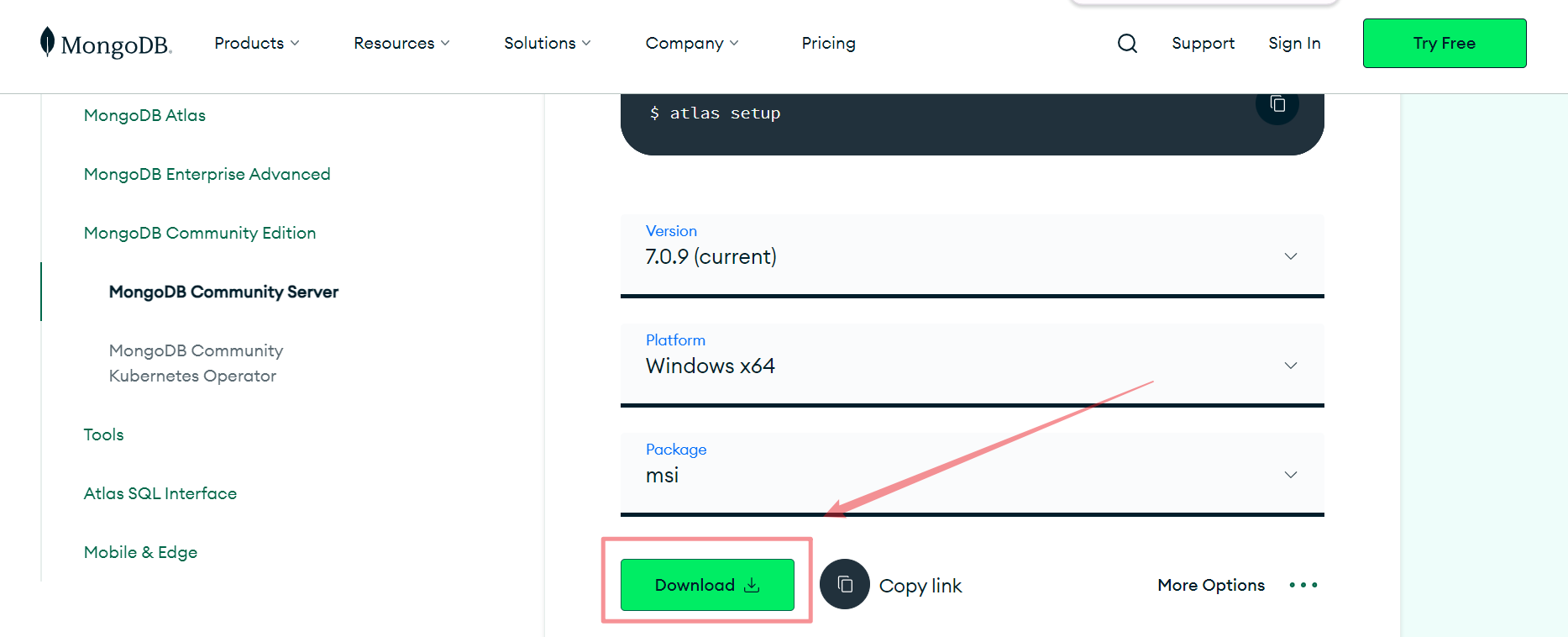Click the Try Free button
Screen dimensions: 1568x637
(x=1445, y=43)
